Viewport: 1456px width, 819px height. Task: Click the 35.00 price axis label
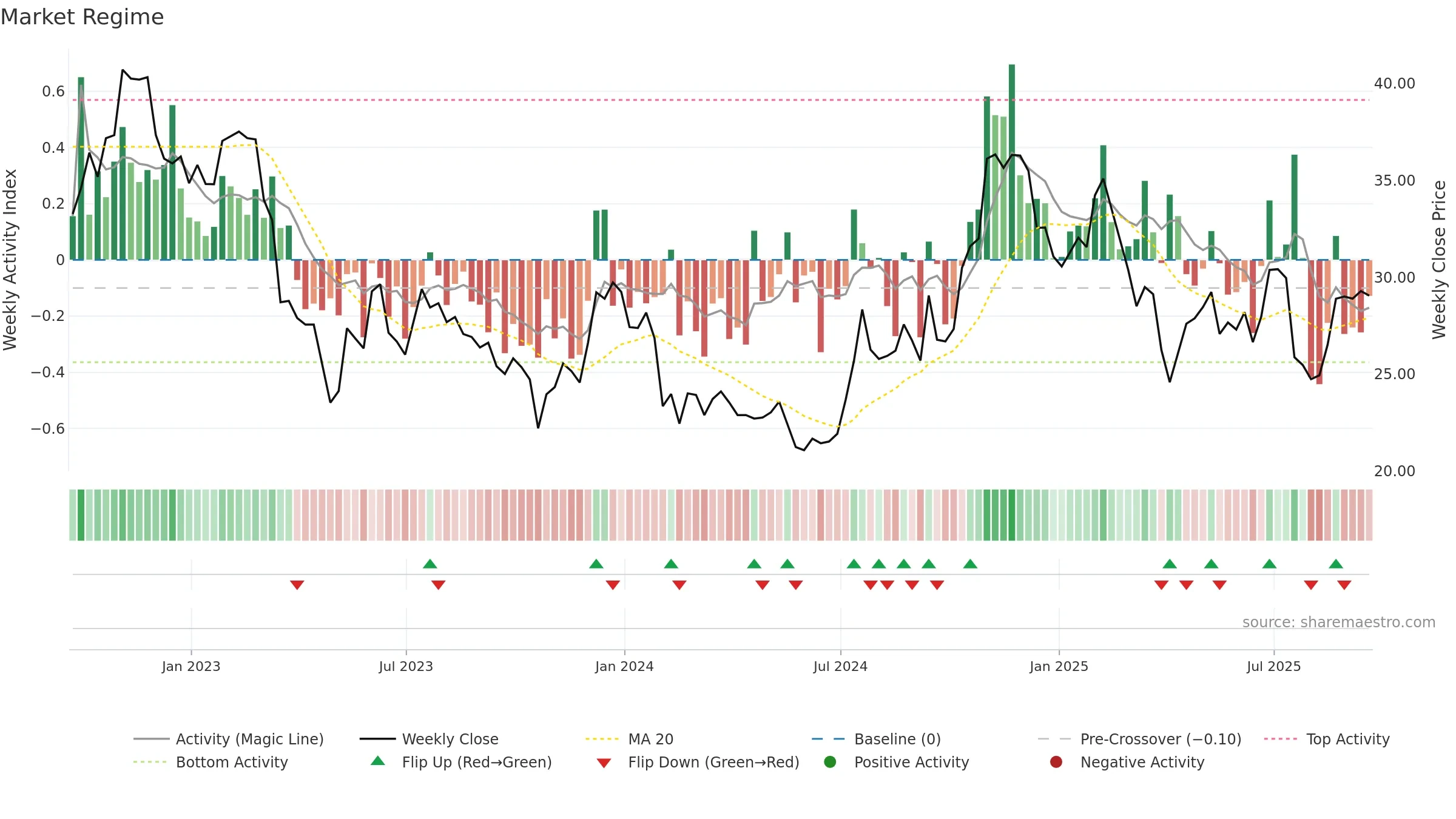(1394, 181)
